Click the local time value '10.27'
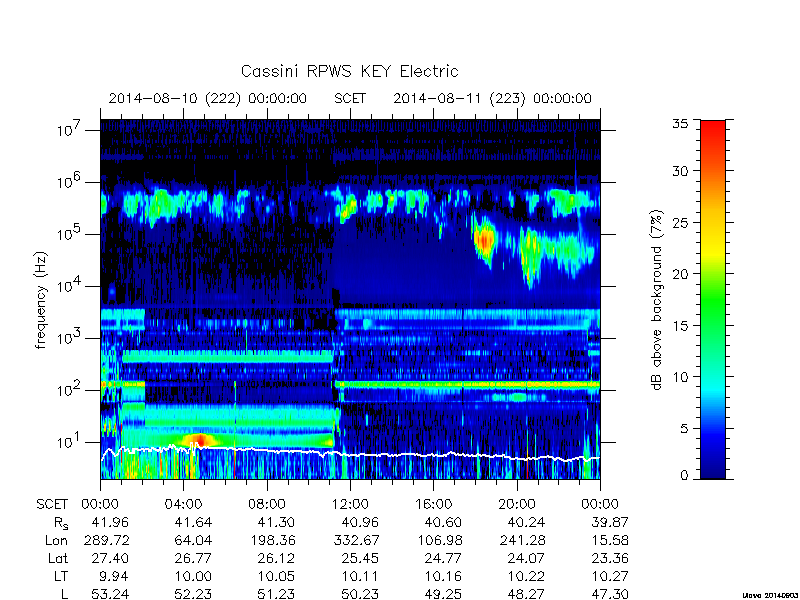800x600 pixels. click(x=610, y=576)
